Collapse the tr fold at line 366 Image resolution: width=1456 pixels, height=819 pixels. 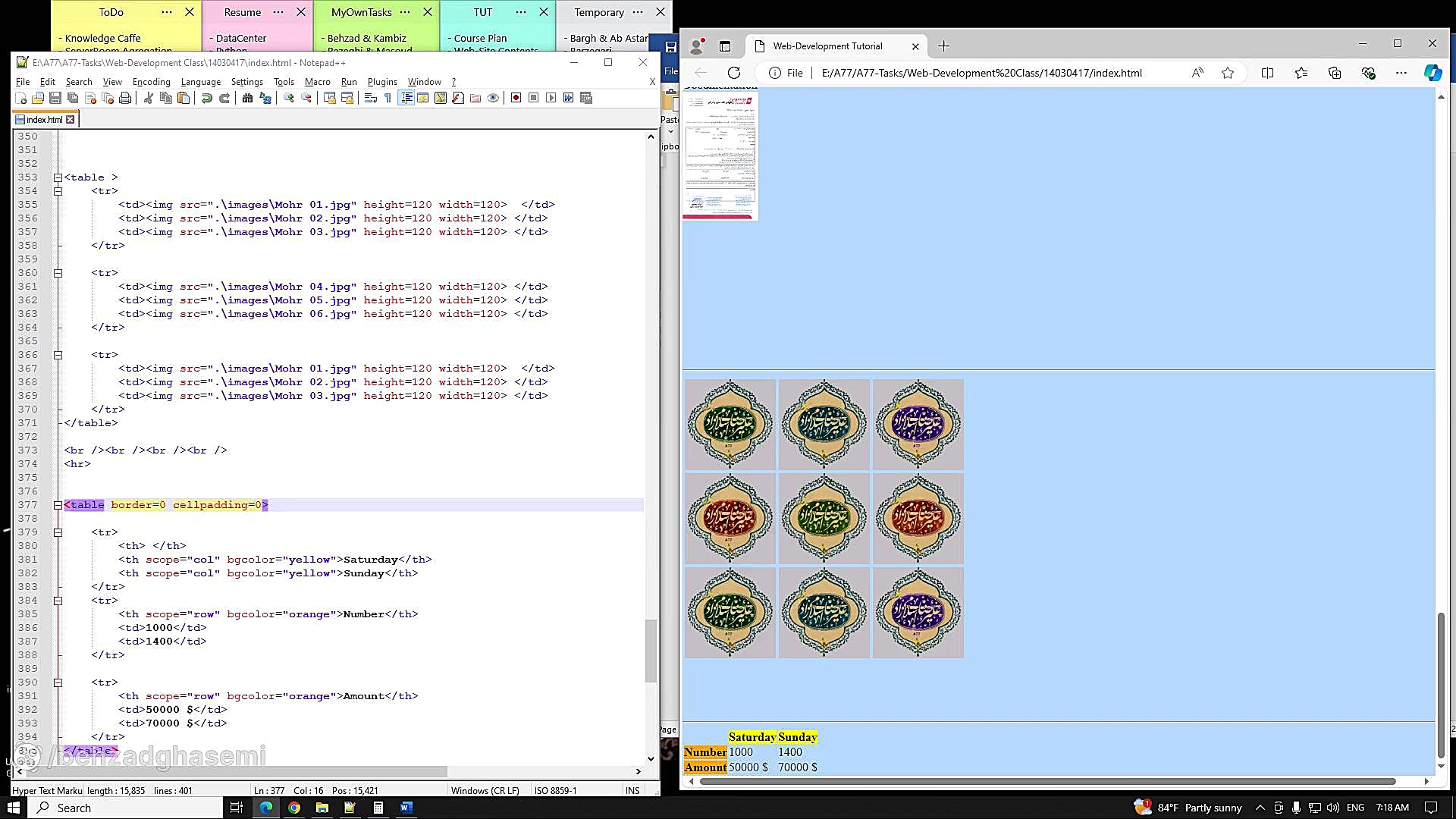point(58,355)
